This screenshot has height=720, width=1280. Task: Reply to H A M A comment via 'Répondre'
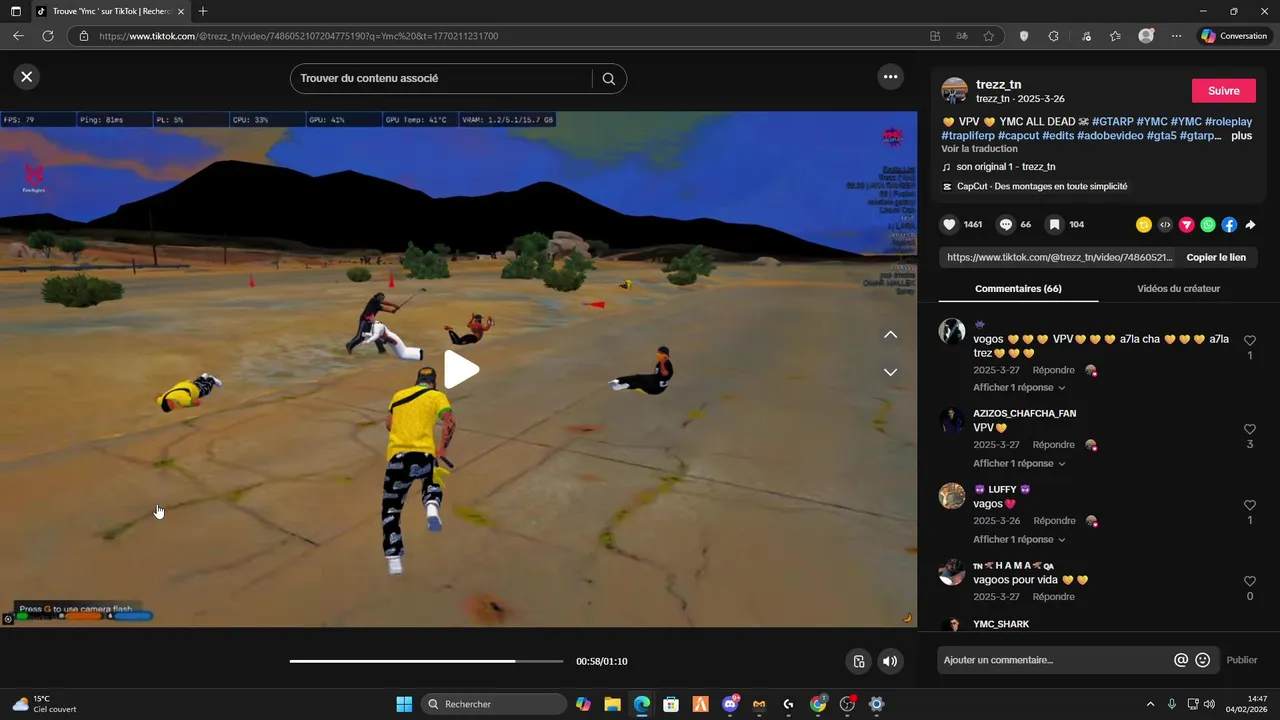point(1054,597)
